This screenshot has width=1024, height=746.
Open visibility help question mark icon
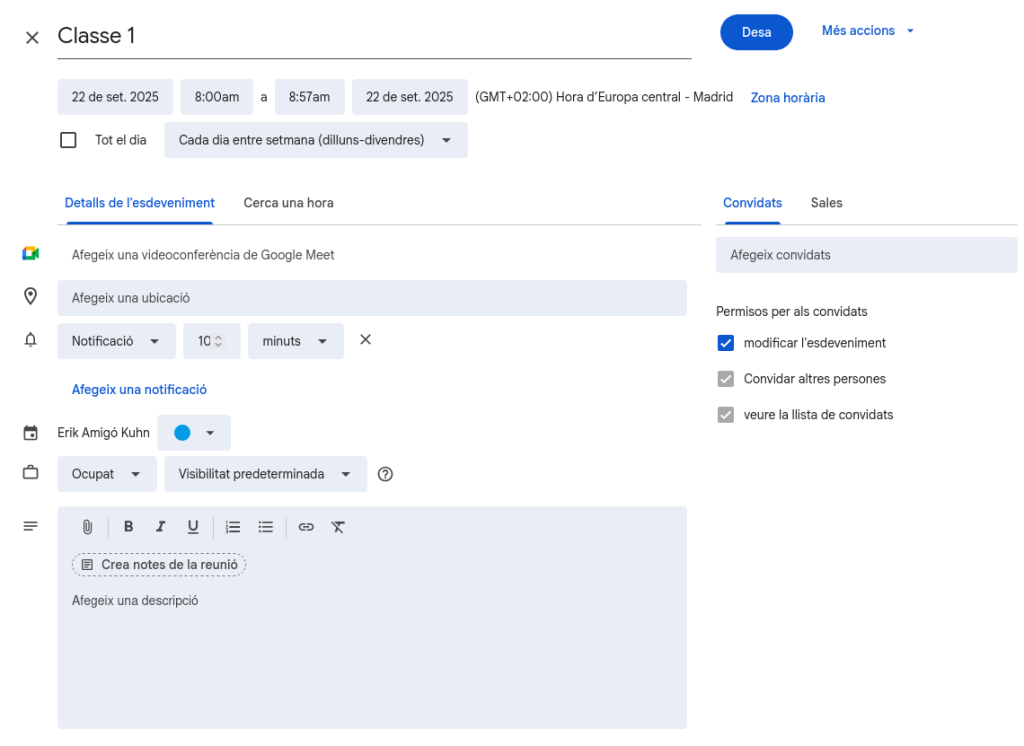point(385,474)
